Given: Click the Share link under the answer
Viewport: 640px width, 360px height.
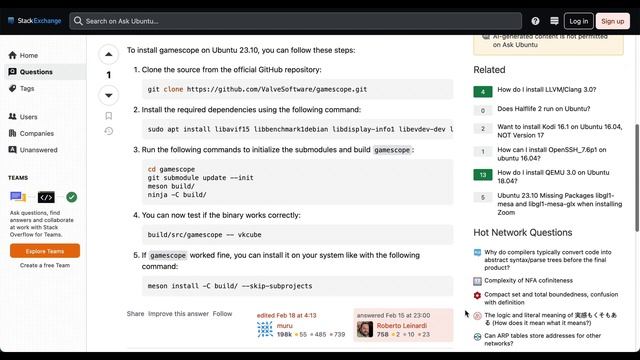Looking at the screenshot, I should pos(135,314).
